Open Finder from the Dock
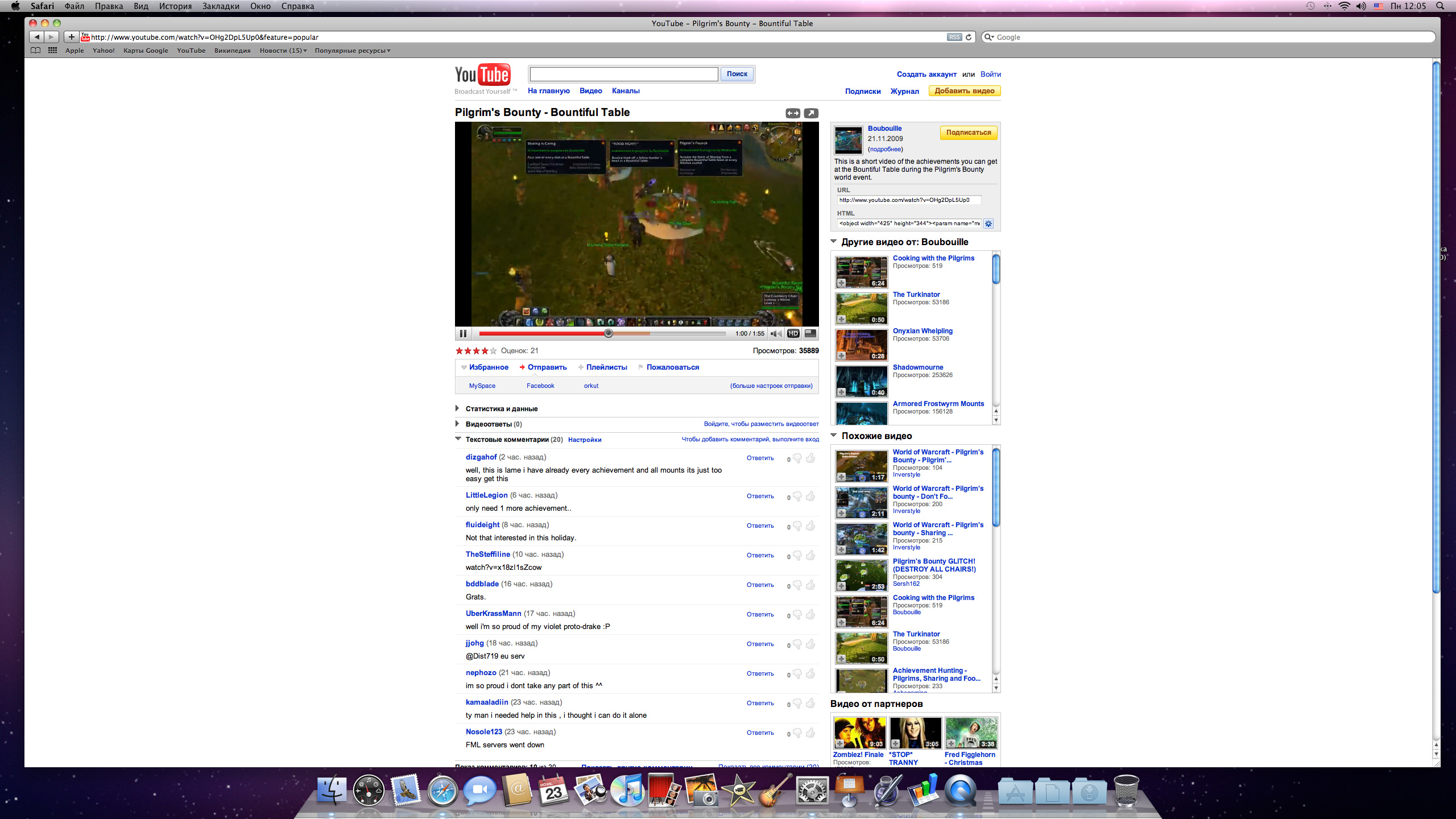This screenshot has height=819, width=1456. coord(332,789)
